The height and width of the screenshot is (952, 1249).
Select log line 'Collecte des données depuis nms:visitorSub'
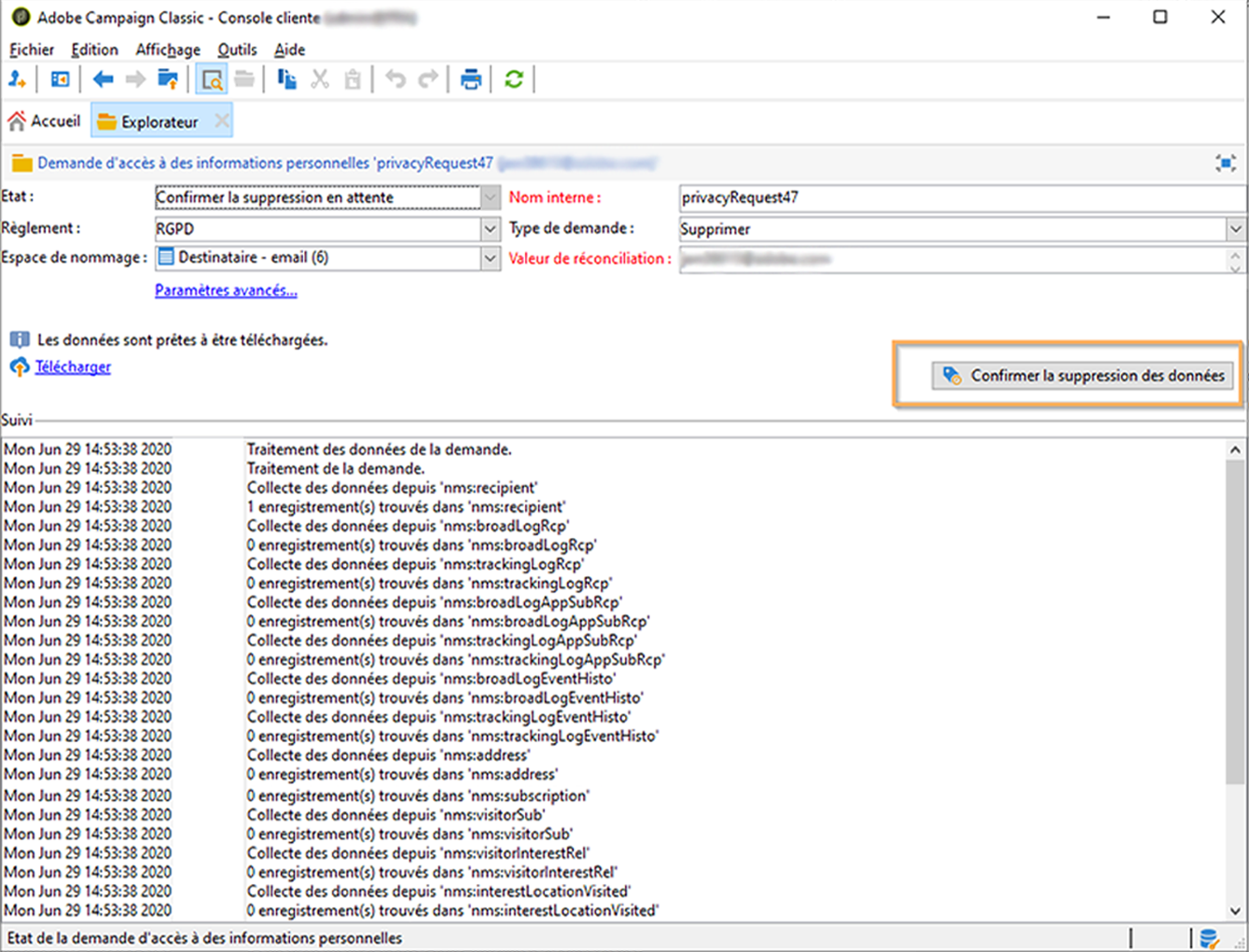click(396, 815)
